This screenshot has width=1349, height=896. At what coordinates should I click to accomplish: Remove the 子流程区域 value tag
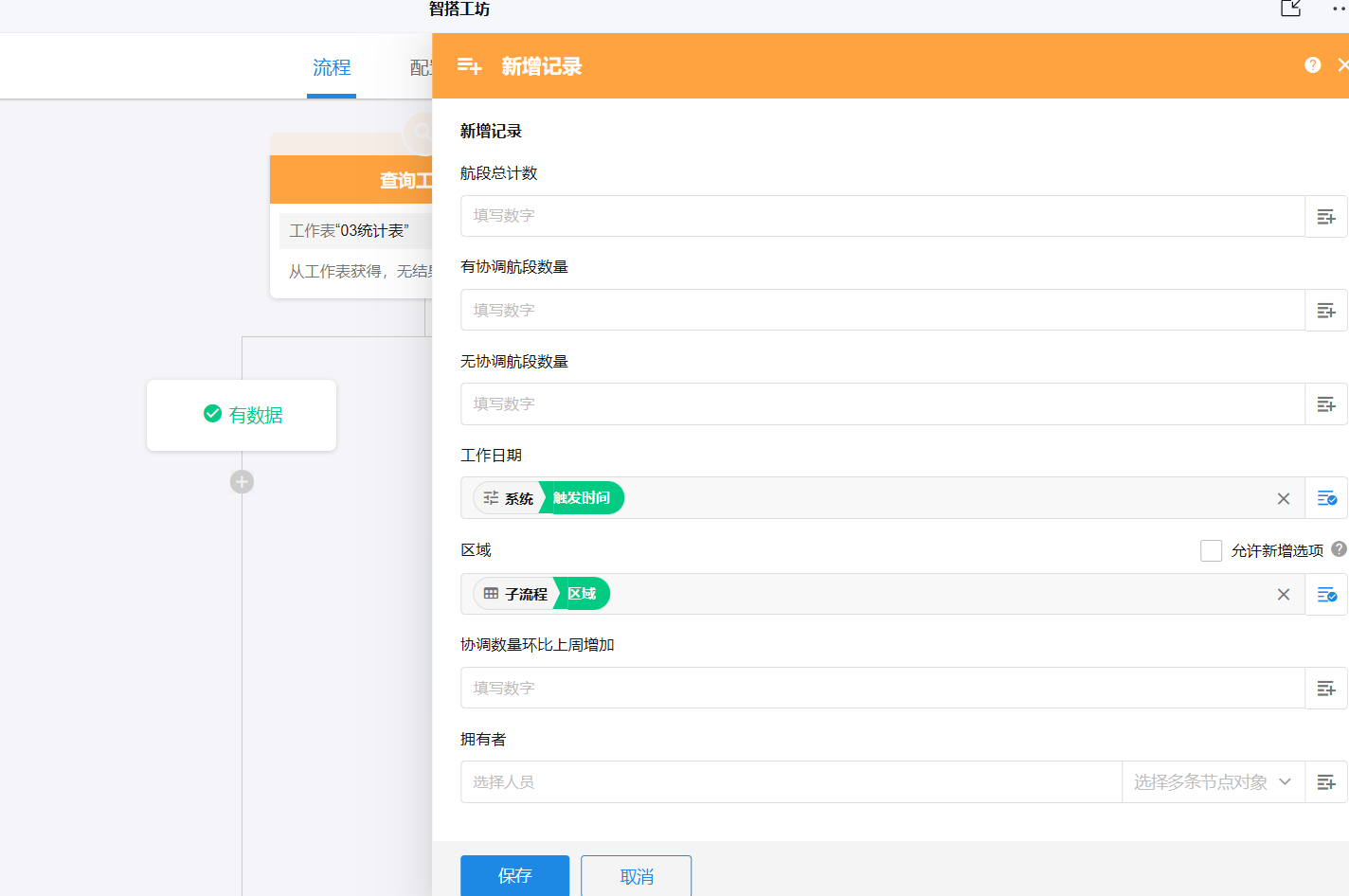[1284, 594]
